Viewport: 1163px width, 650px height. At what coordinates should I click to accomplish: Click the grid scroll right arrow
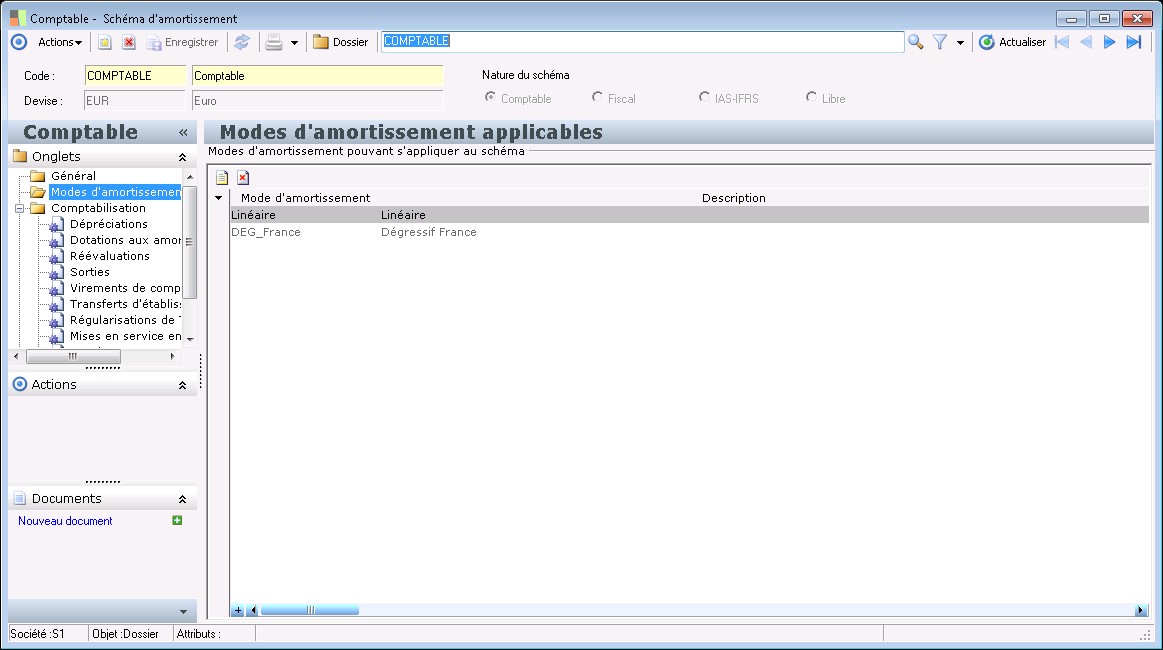[1141, 611]
